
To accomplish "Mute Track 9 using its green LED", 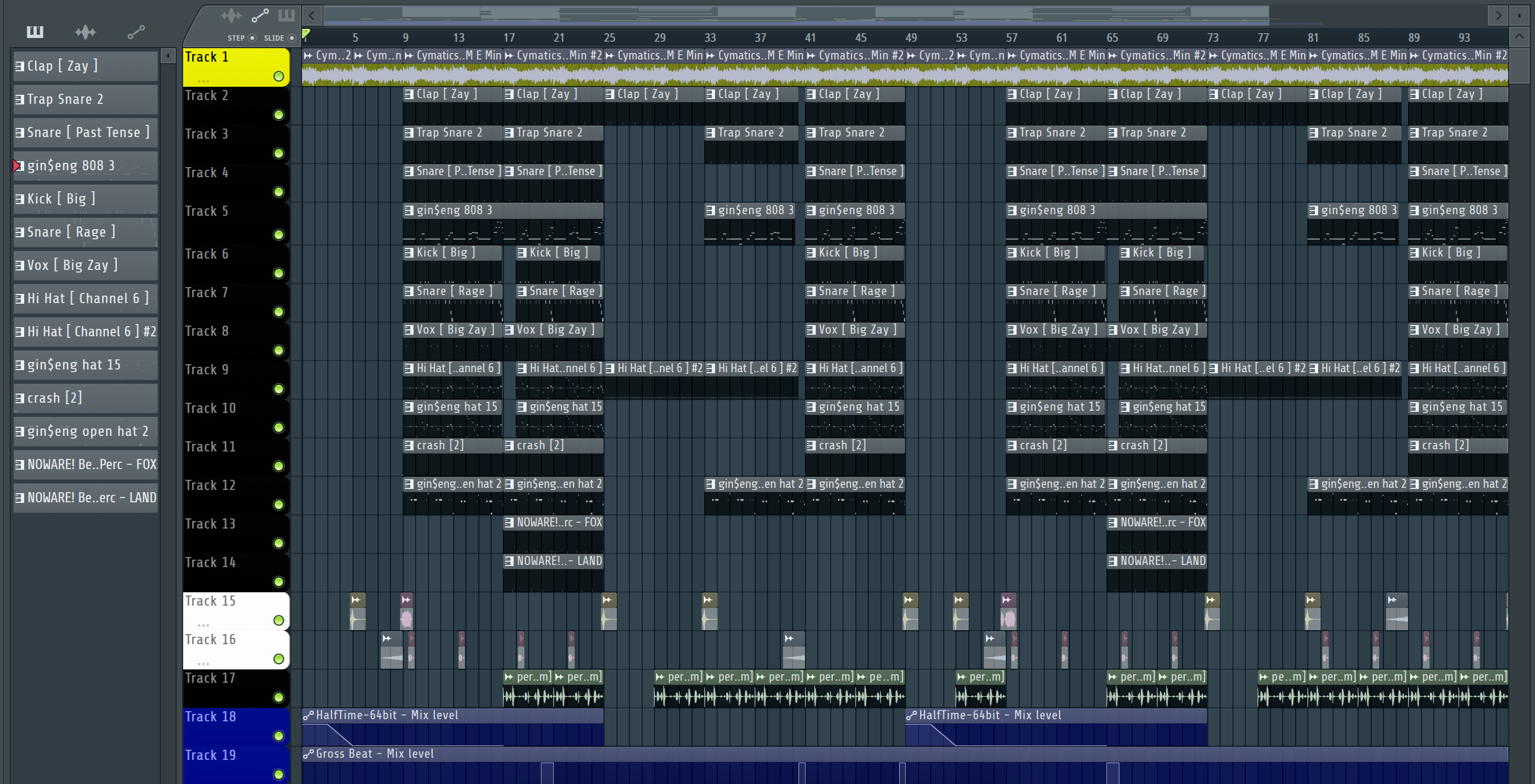I will tap(279, 389).
